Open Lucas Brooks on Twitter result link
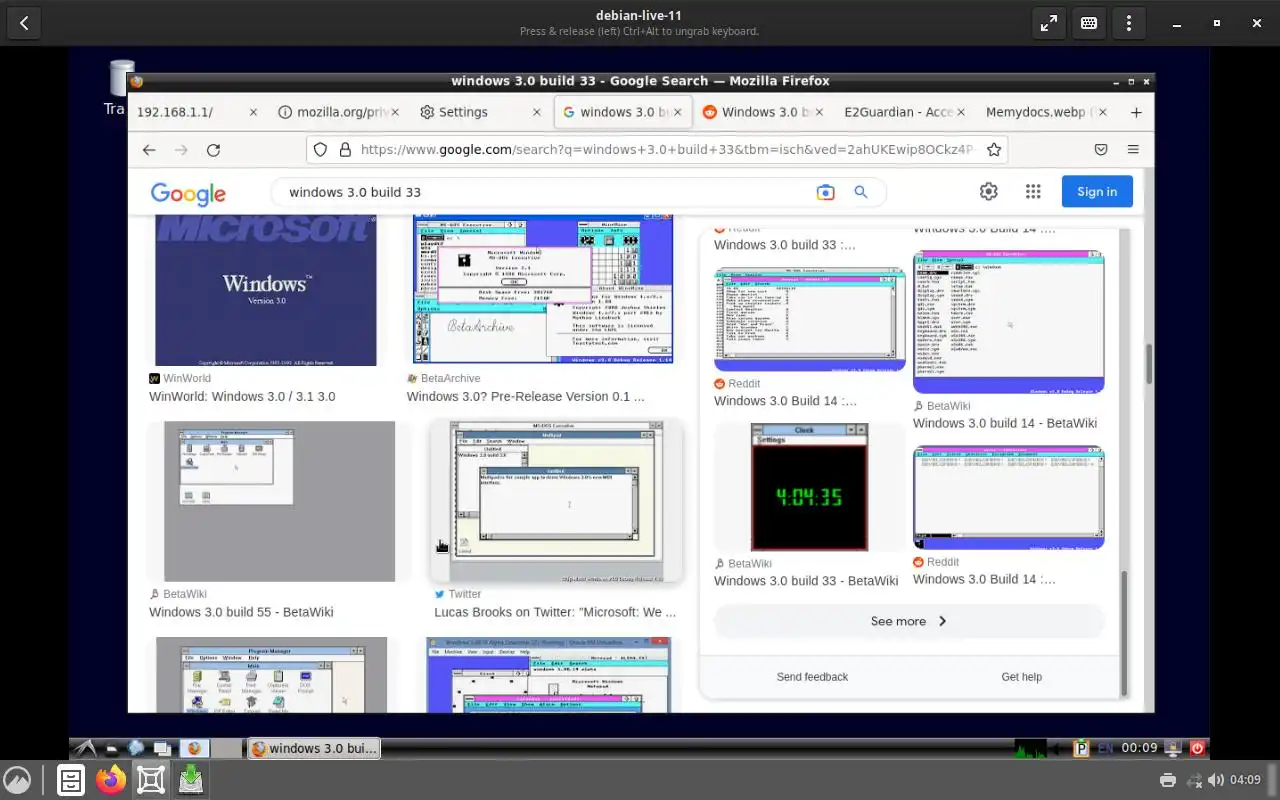Image resolution: width=1280 pixels, height=800 pixels. point(555,612)
